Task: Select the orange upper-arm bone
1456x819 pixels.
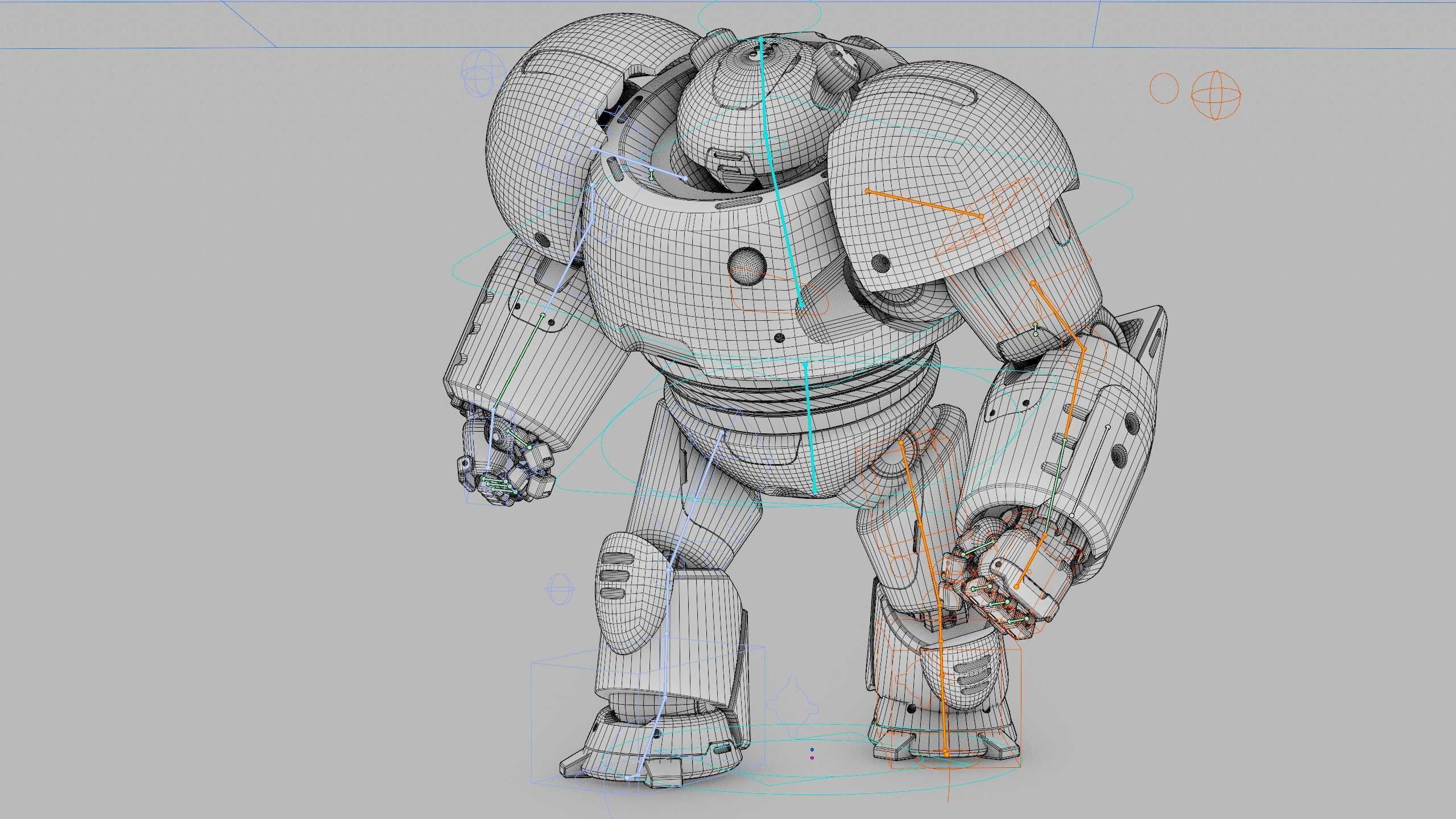Action: (1058, 316)
